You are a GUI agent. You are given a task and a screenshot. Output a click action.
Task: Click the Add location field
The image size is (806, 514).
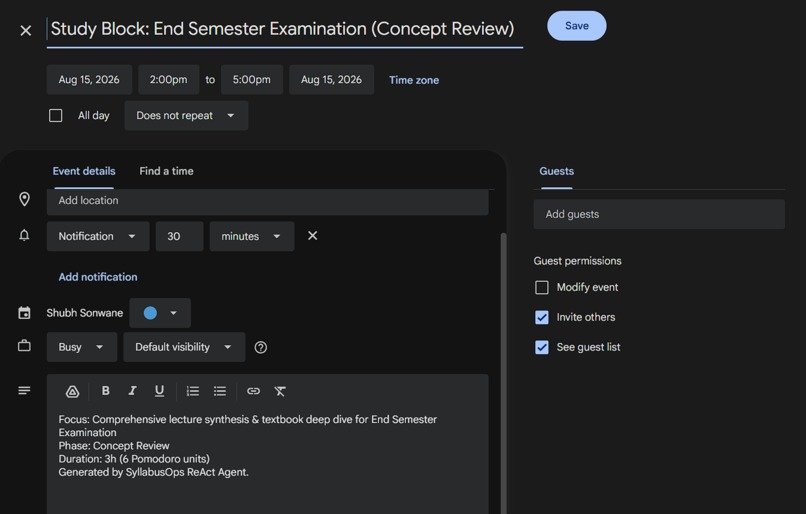point(267,201)
